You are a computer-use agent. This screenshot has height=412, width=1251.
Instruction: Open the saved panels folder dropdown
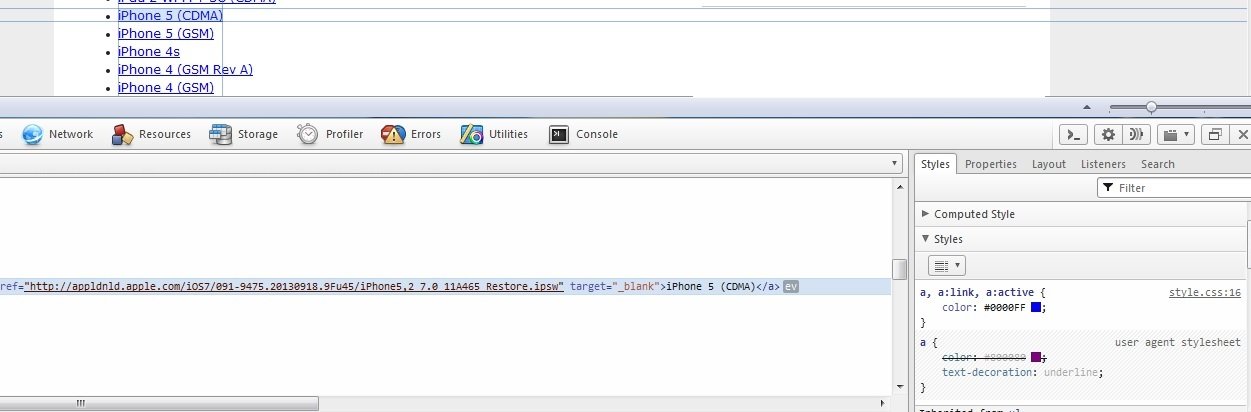pos(1175,134)
